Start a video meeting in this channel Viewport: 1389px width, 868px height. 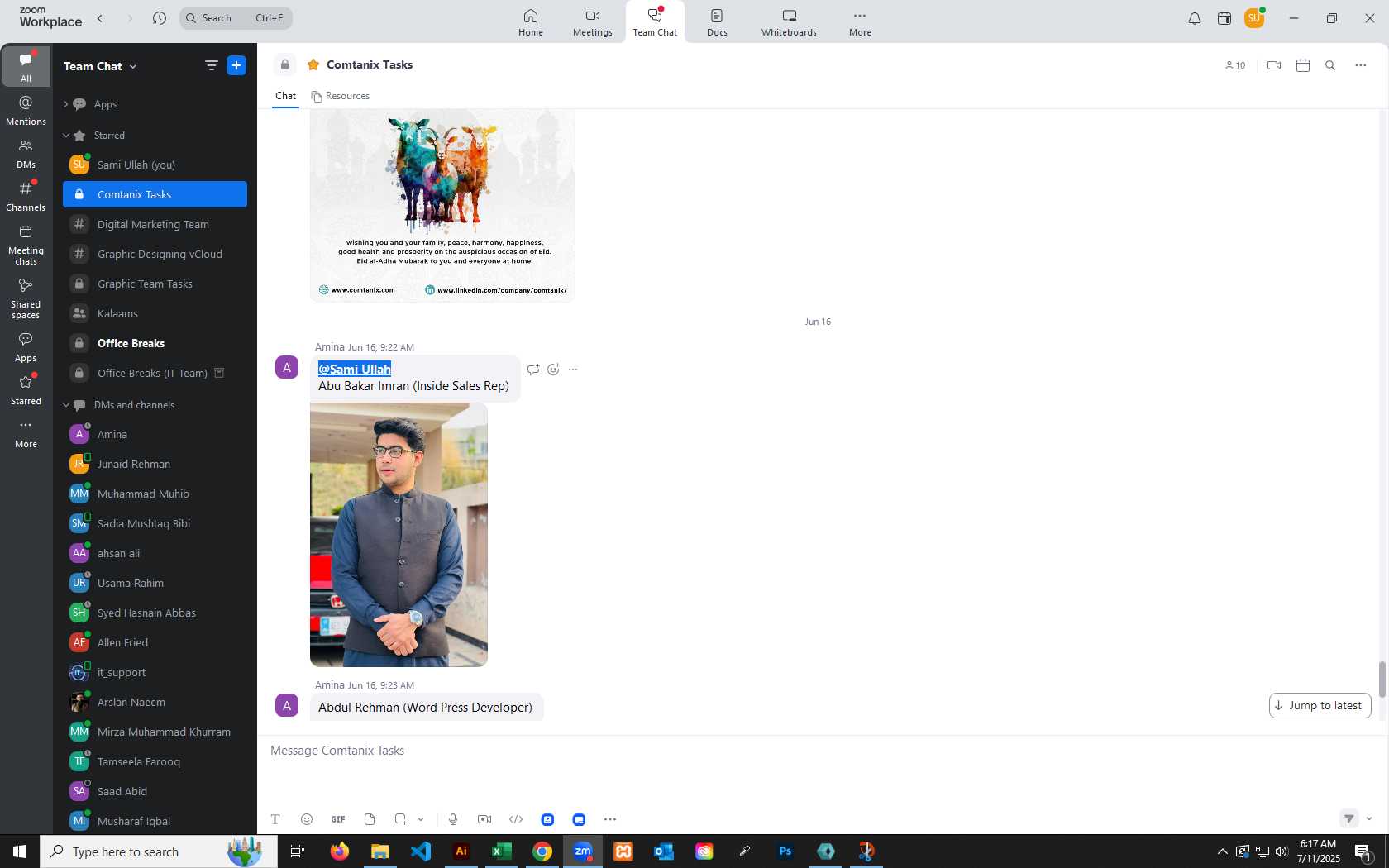click(1274, 65)
